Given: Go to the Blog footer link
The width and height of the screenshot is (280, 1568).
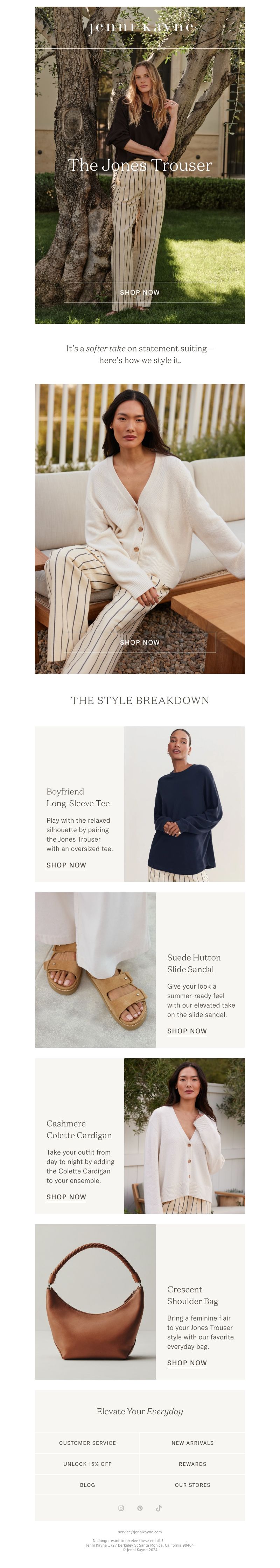Looking at the screenshot, I should coord(87,1485).
